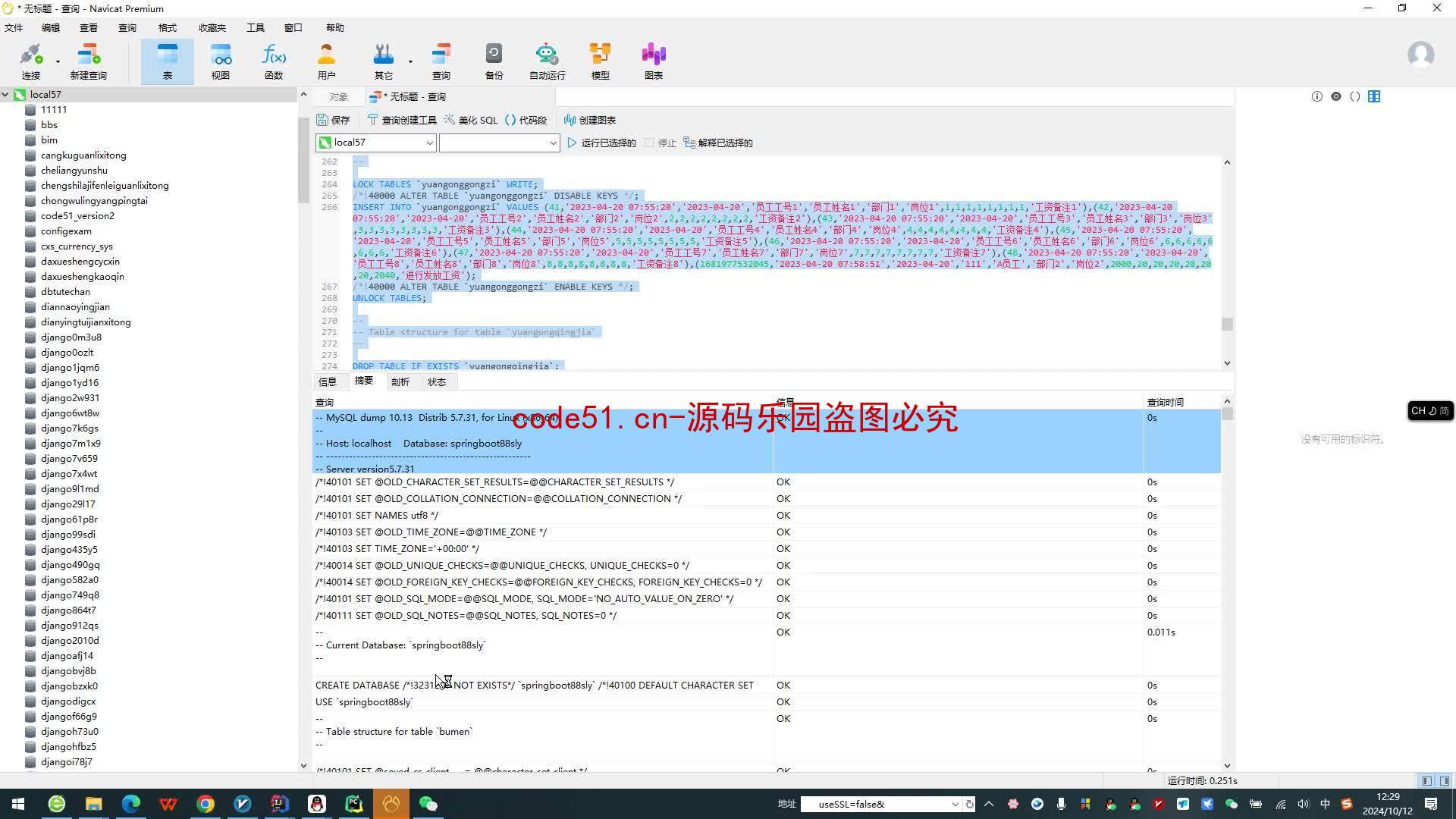Click the 创建图表 chart creation icon

point(590,120)
